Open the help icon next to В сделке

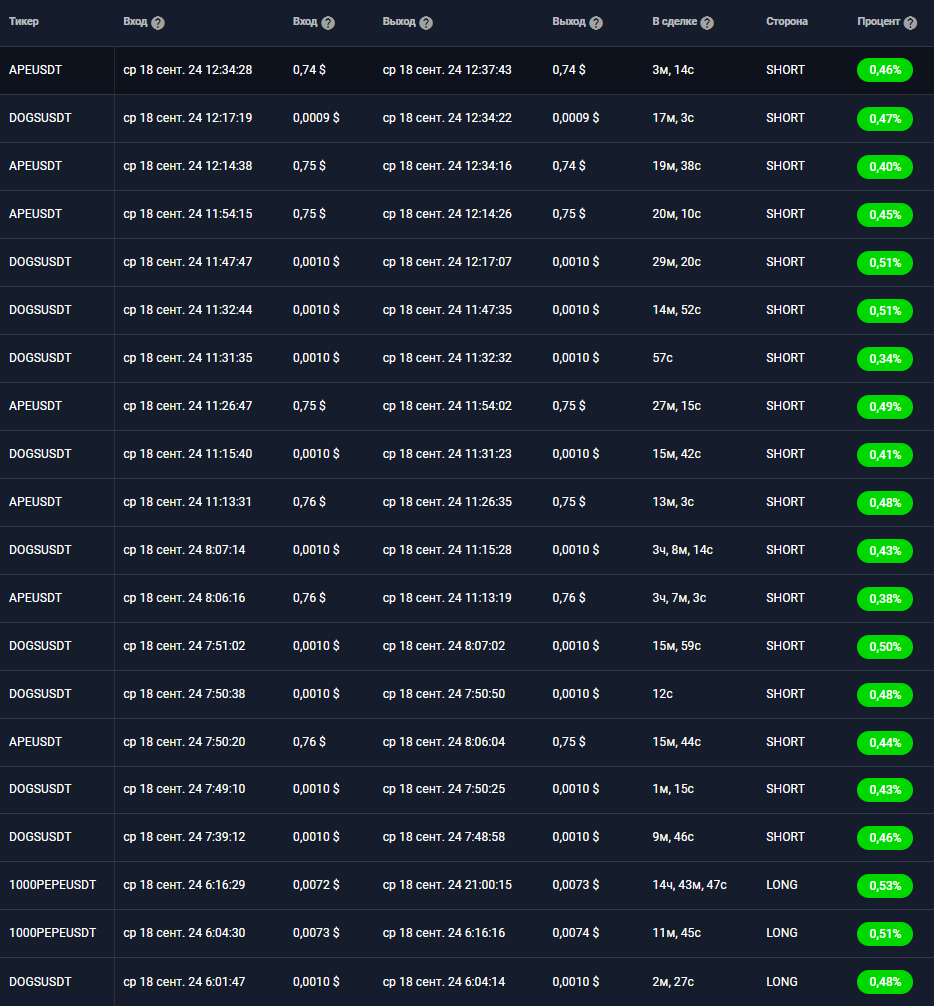pyautogui.click(x=707, y=23)
